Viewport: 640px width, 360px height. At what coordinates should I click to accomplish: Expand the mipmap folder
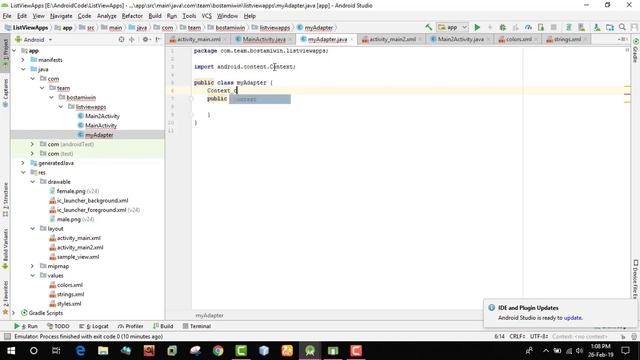33,266
